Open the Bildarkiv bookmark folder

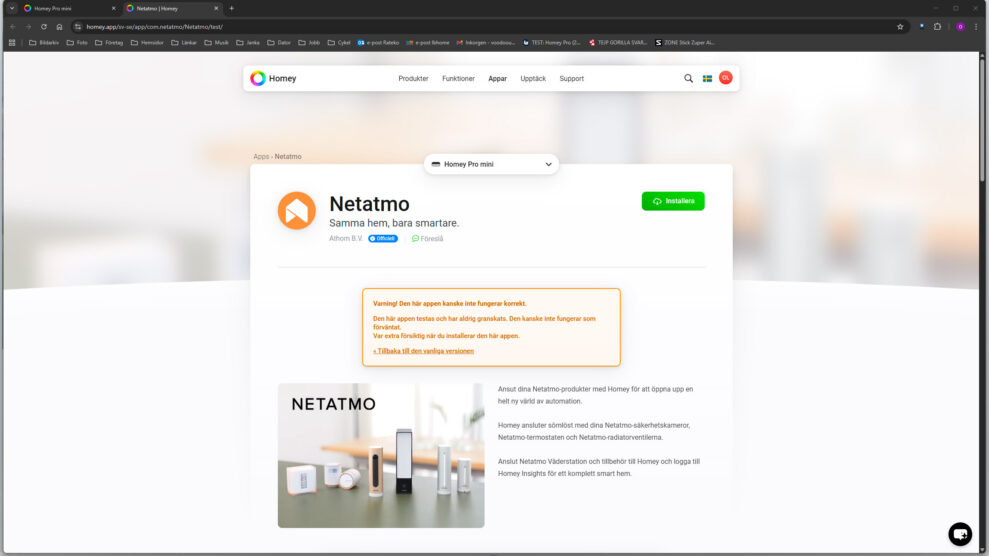[x=44, y=43]
